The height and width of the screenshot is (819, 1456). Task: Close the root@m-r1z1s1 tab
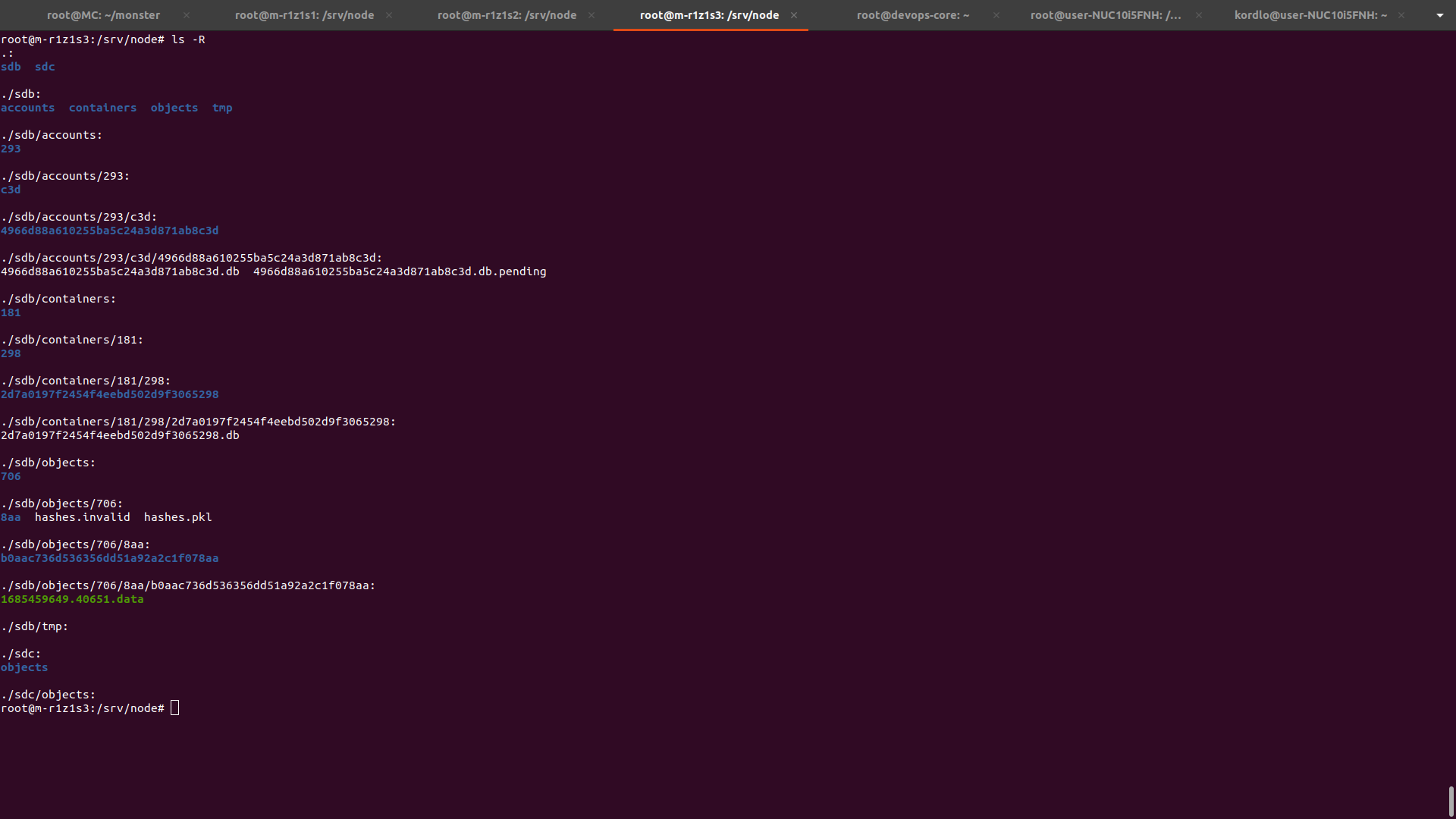point(389,15)
